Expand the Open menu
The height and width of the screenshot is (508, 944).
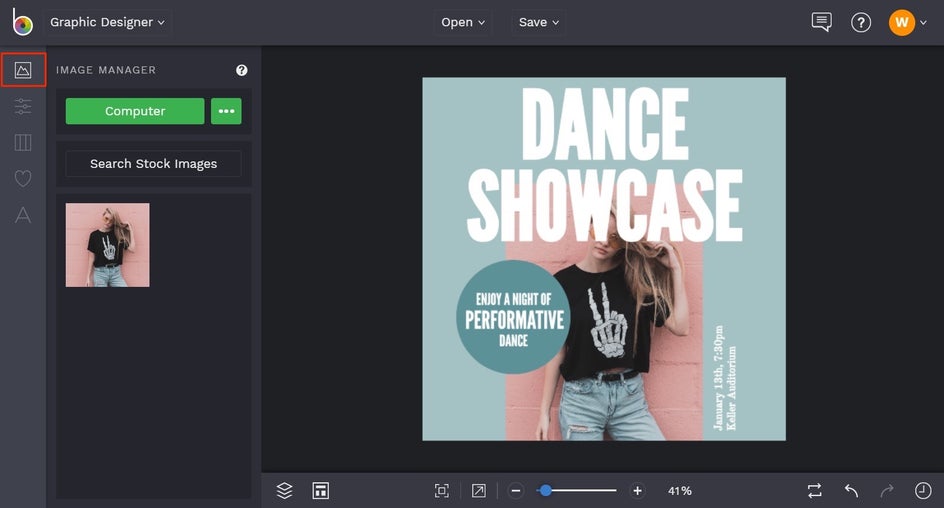point(463,22)
